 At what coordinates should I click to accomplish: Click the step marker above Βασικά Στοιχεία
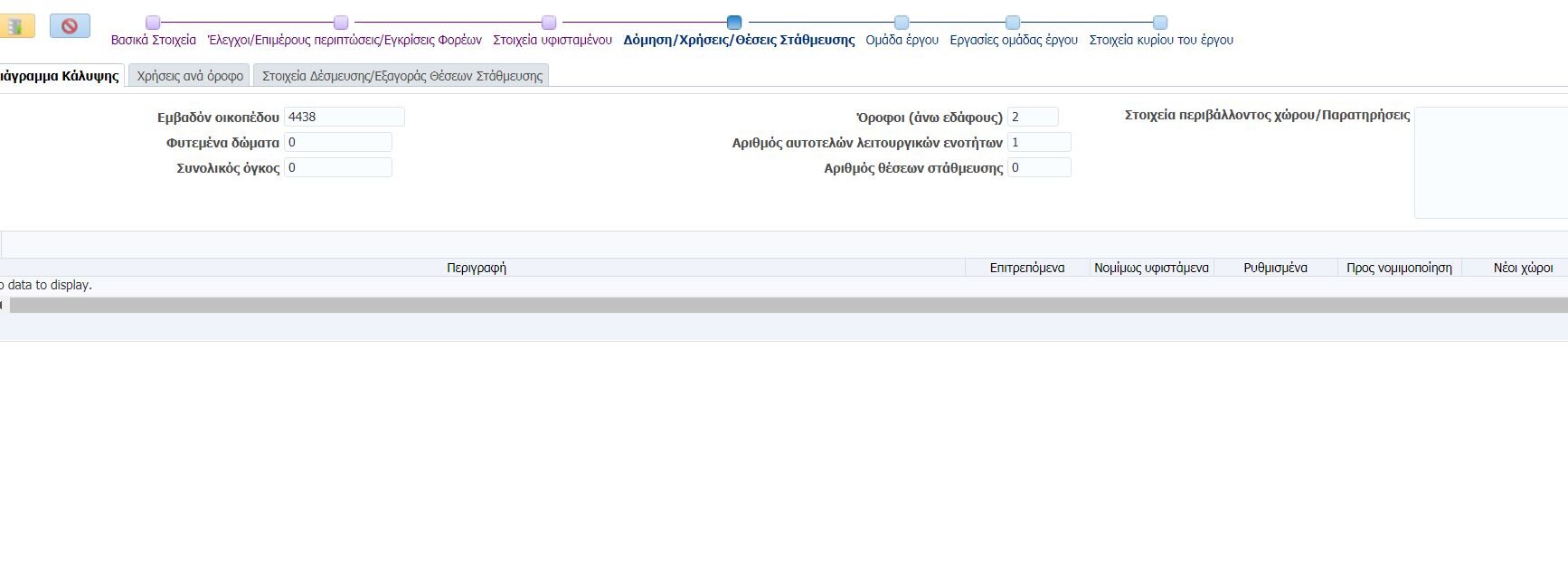[x=153, y=23]
